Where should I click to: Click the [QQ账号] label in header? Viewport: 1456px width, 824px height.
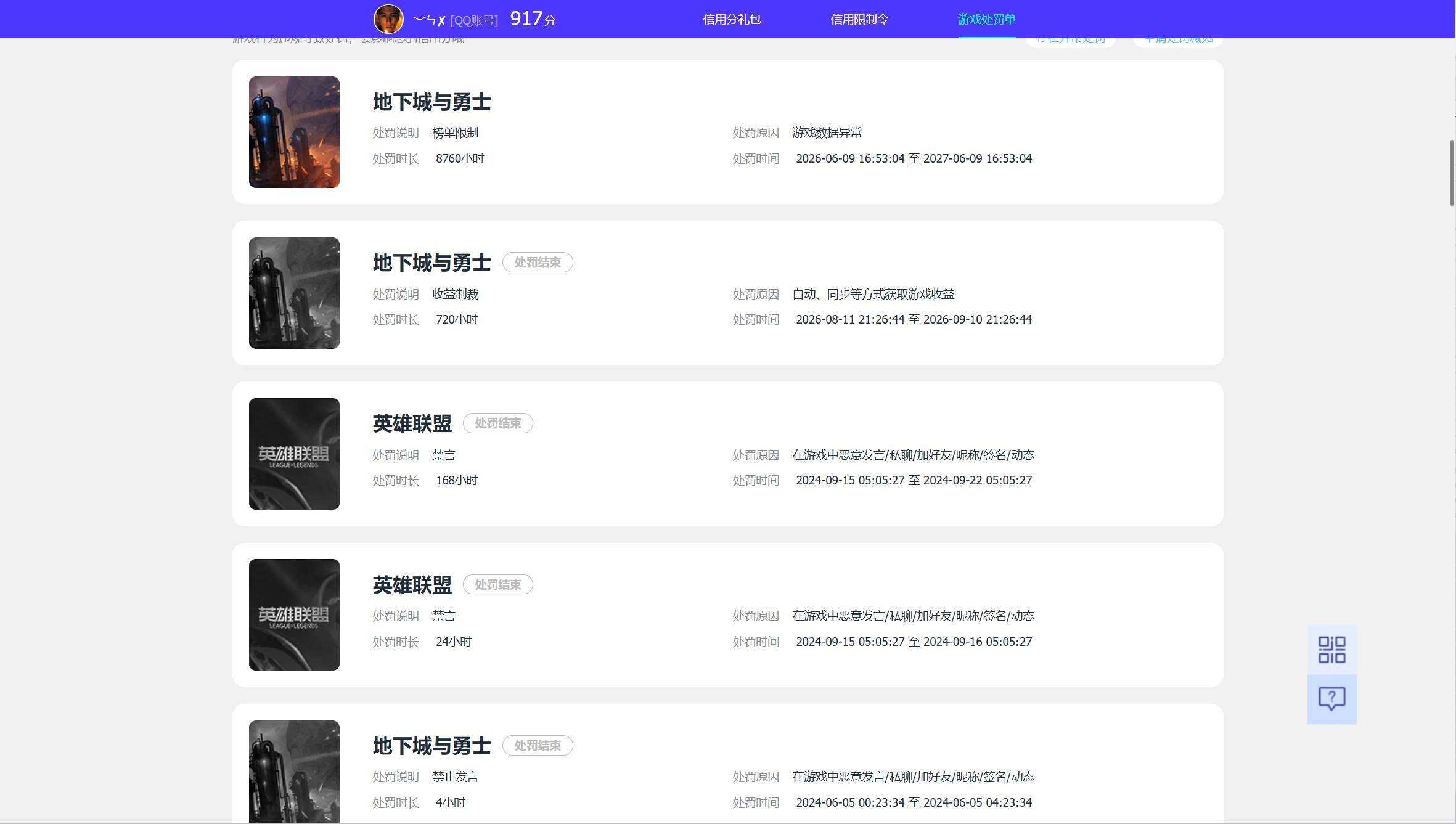click(x=473, y=20)
